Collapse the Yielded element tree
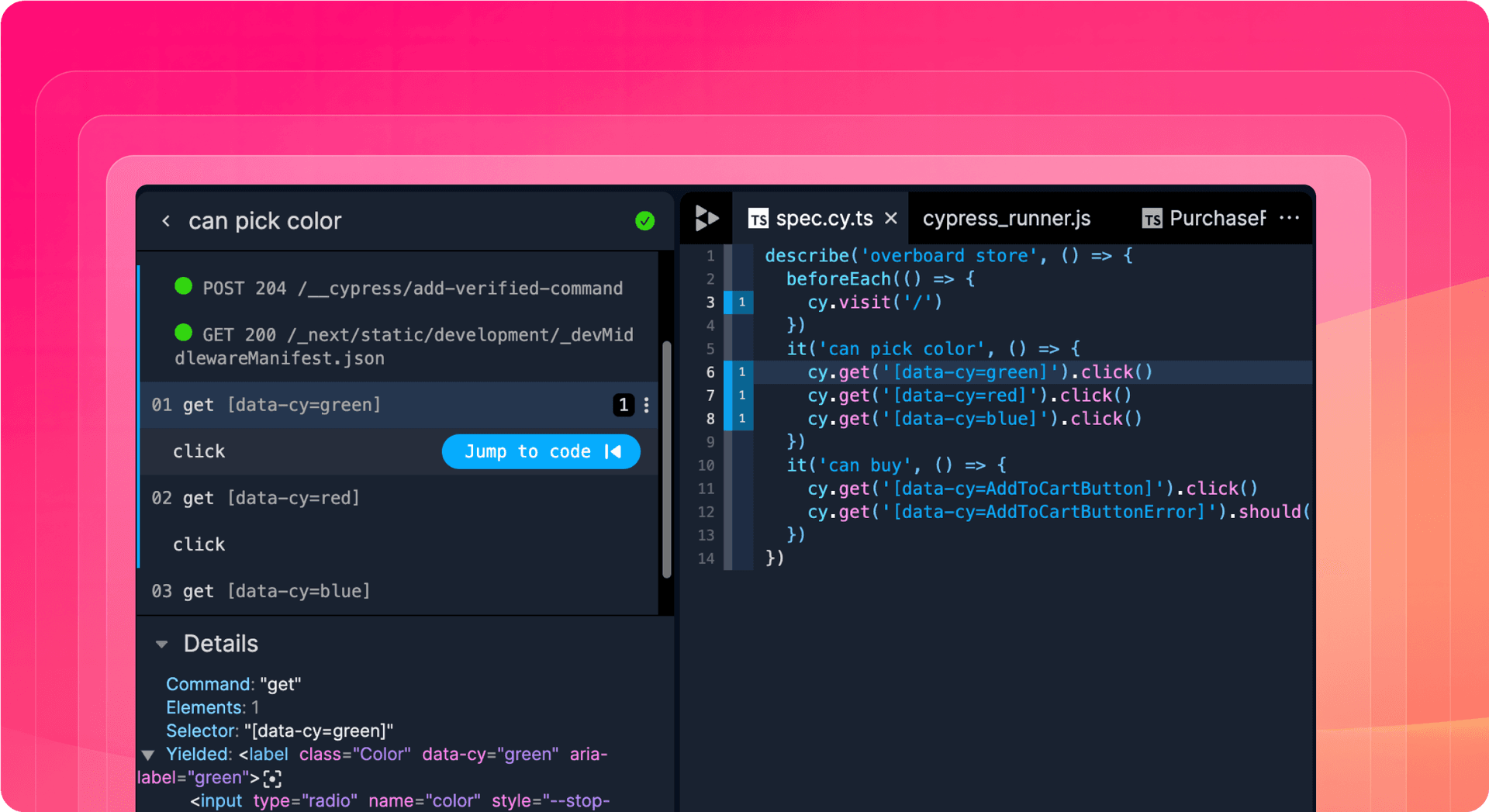The width and height of the screenshot is (1489, 812). [x=148, y=755]
